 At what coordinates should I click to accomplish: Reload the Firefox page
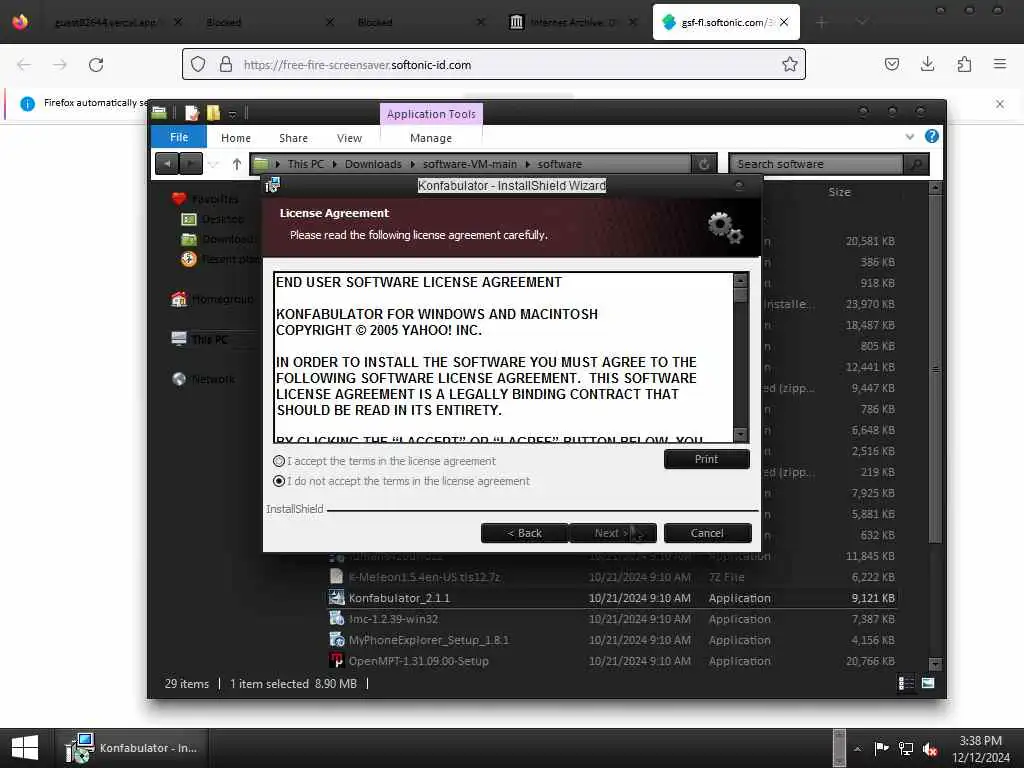tap(96, 65)
